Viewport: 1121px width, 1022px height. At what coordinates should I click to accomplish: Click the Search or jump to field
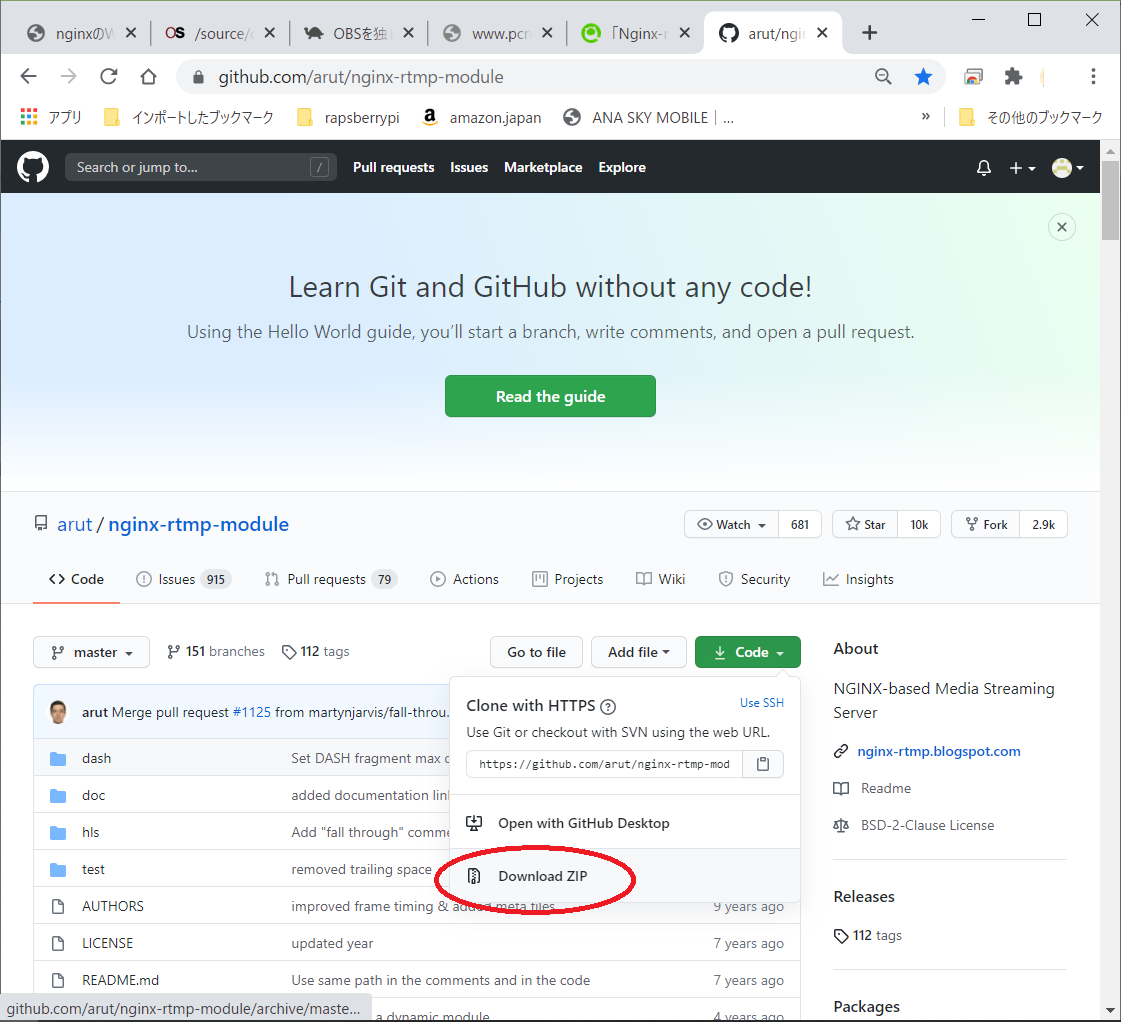(201, 167)
